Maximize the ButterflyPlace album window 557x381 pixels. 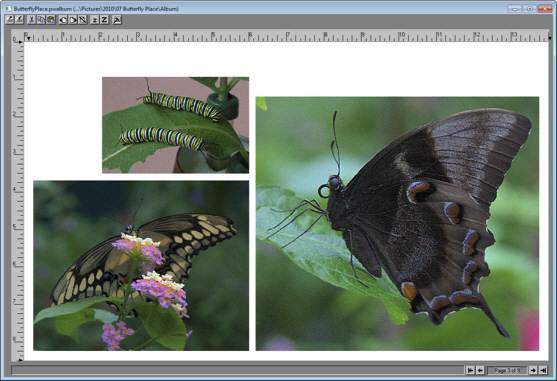click(x=530, y=8)
